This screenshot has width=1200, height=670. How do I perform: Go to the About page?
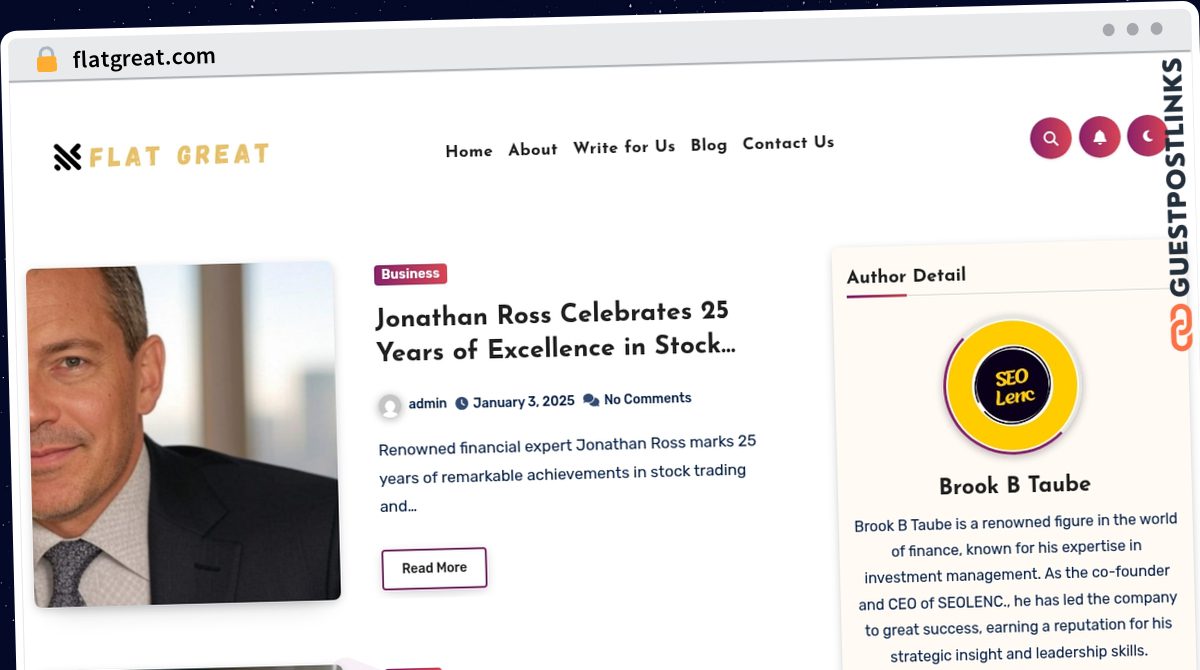533,149
